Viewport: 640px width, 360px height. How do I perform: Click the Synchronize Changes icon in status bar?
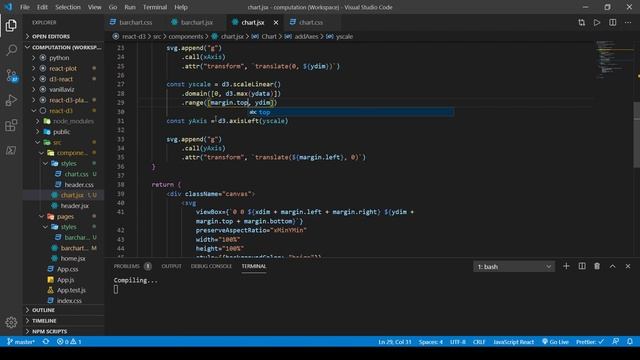coord(46,342)
